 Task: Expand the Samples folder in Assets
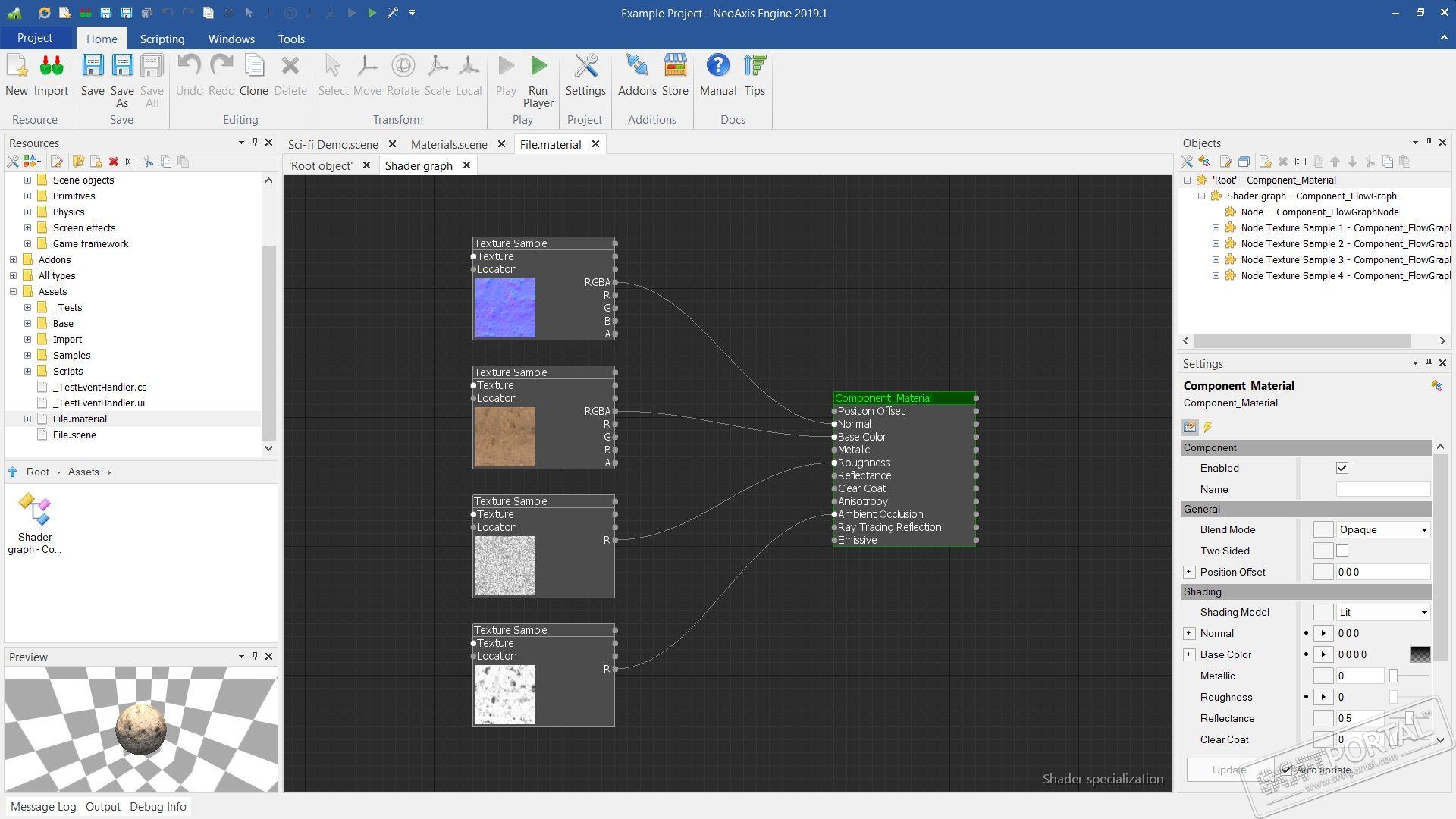[28, 355]
